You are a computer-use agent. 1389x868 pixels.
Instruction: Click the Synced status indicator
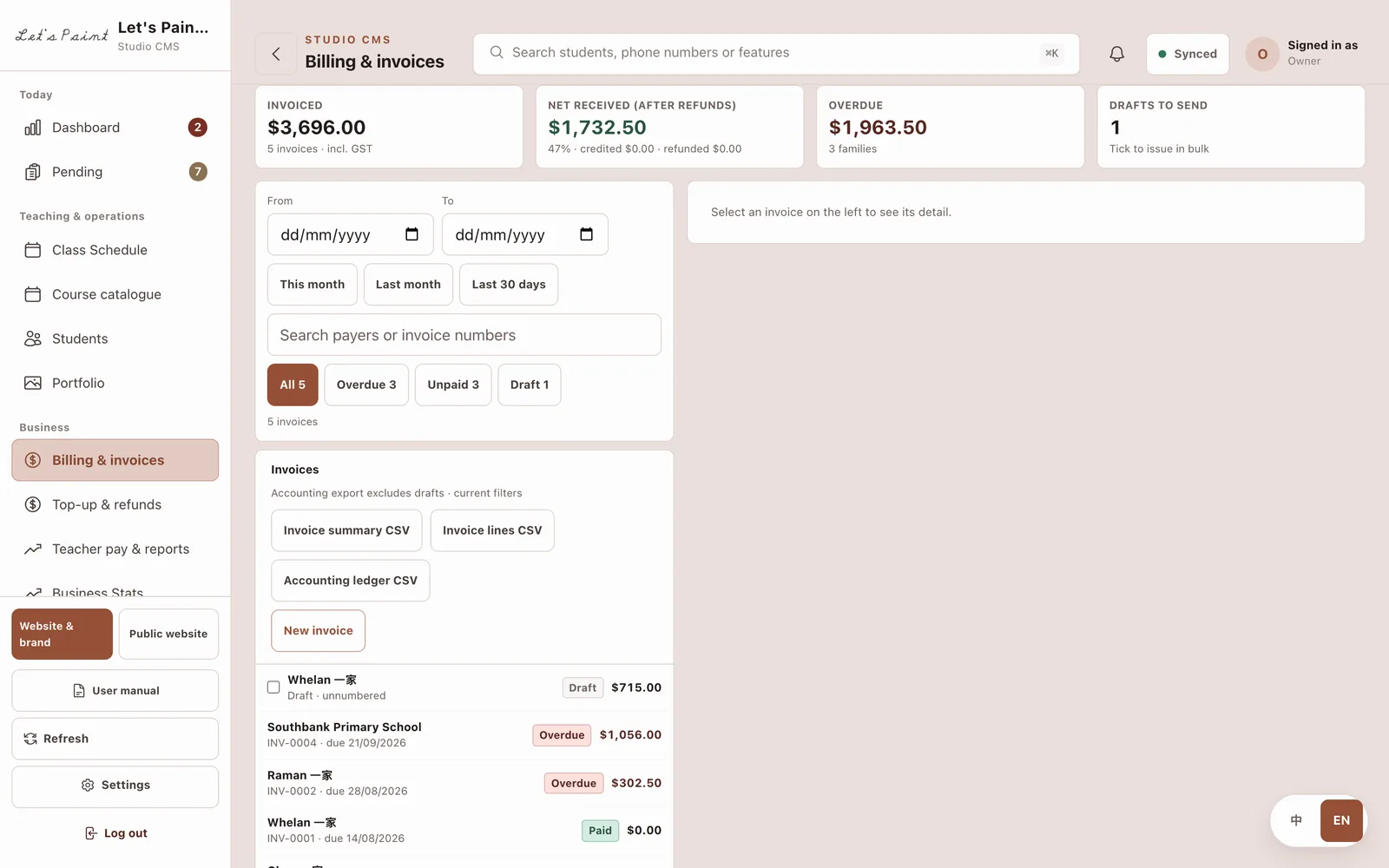[x=1188, y=54]
